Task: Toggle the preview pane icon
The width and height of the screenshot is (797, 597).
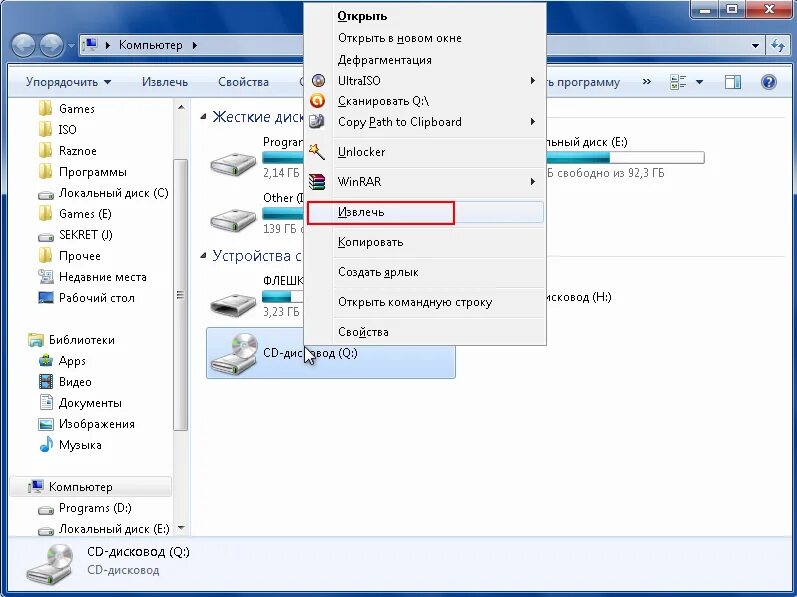Action: 732,82
